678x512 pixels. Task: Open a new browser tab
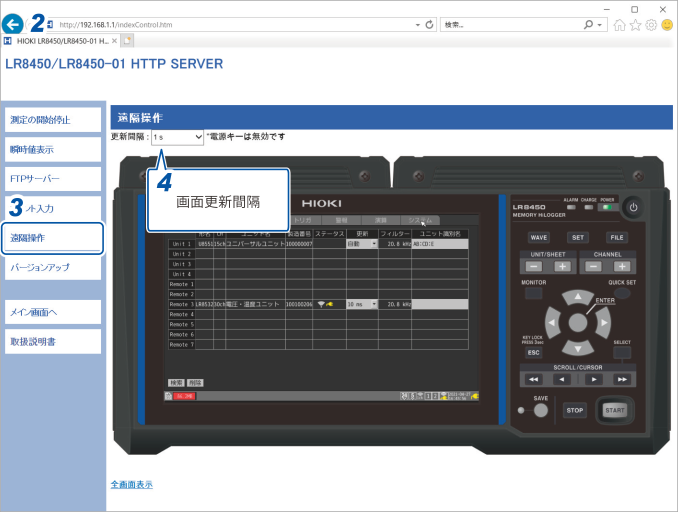pos(127,41)
